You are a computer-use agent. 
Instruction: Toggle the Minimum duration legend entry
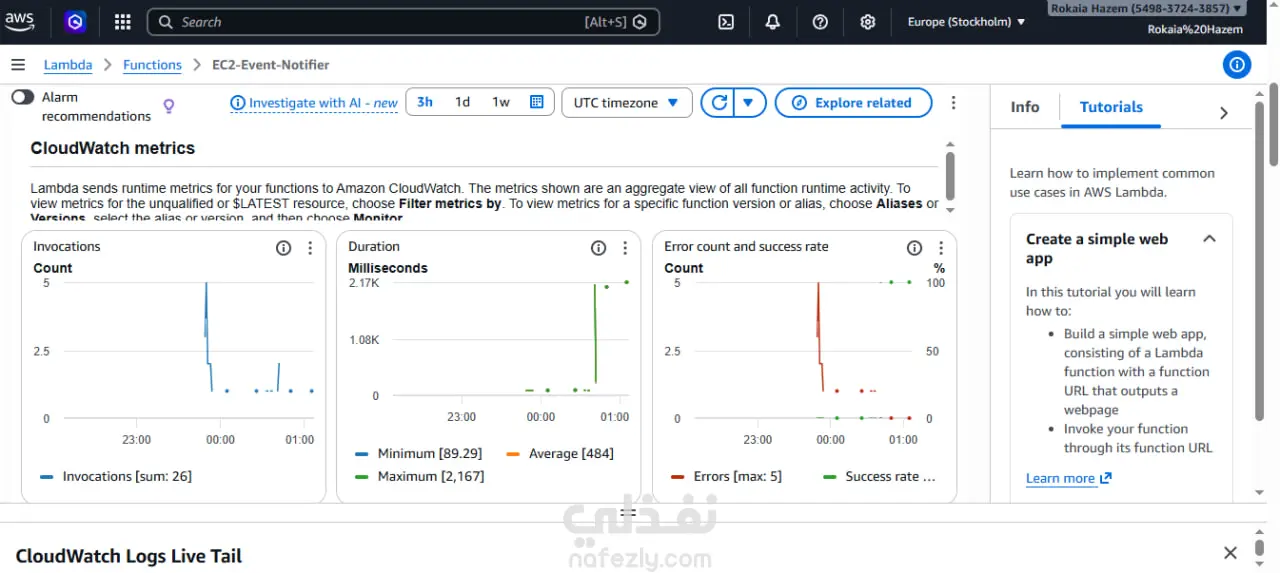point(419,453)
